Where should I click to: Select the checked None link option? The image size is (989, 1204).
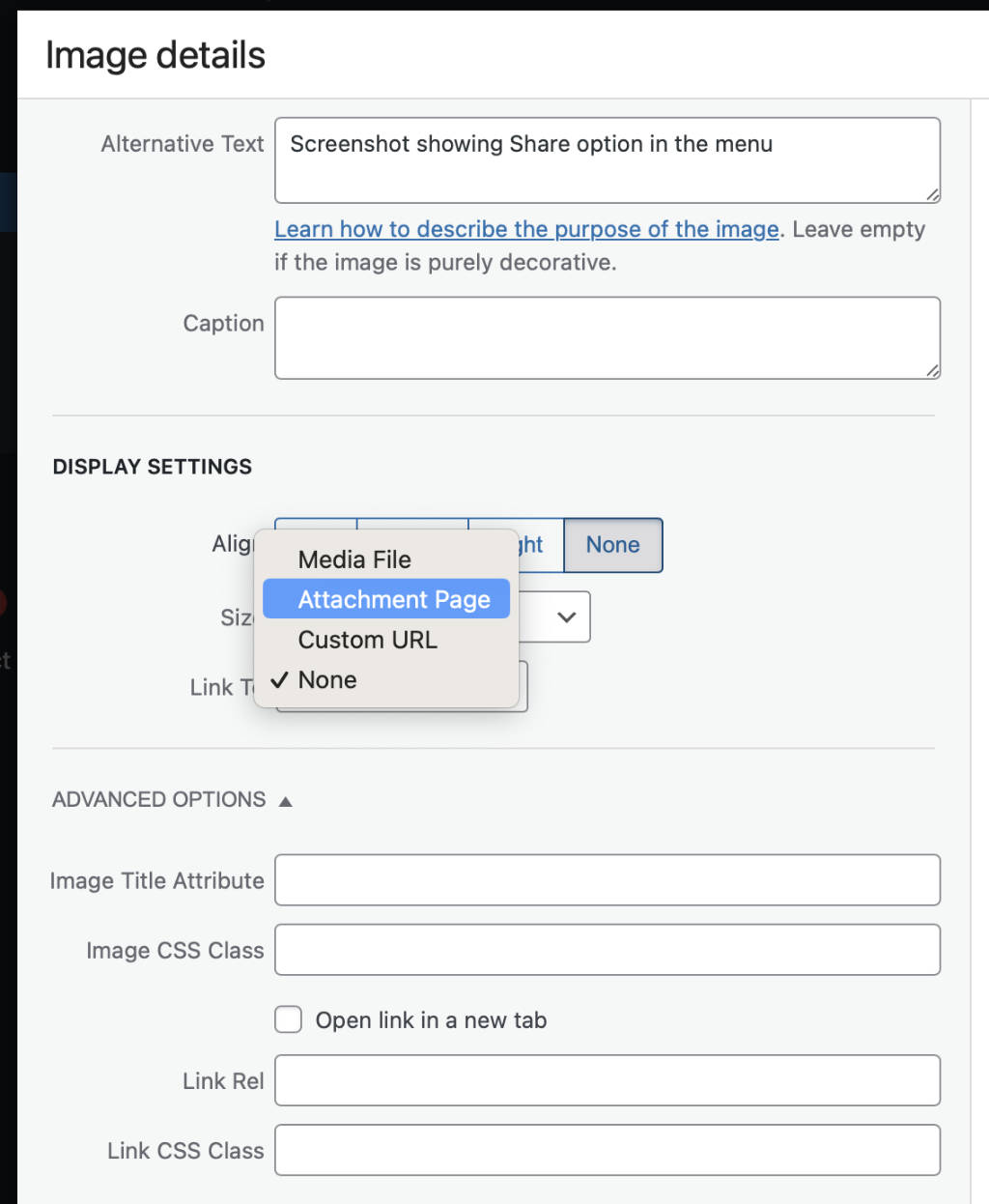pyautogui.click(x=327, y=680)
